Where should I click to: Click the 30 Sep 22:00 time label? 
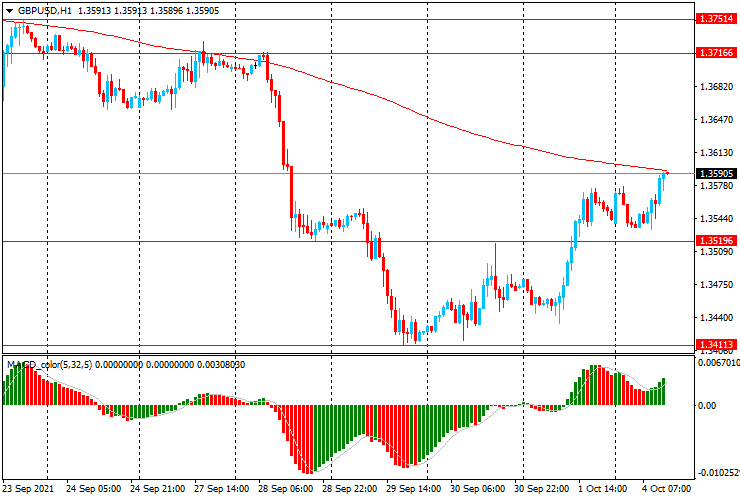(542, 489)
